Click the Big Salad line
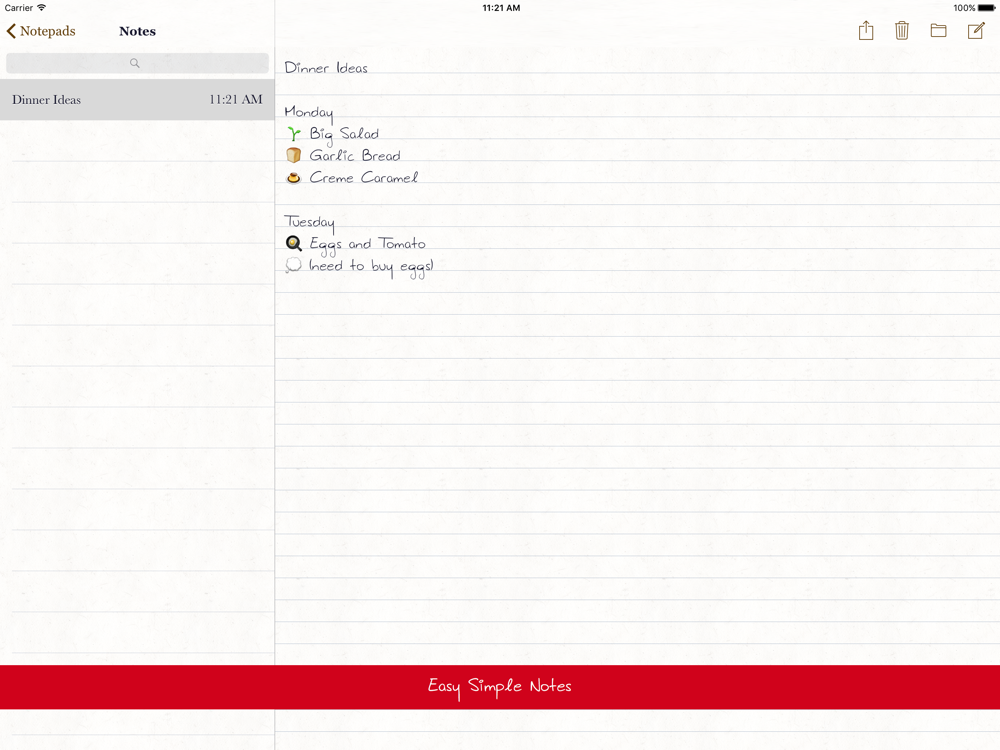Viewport: 1000px width, 750px height. coord(344,134)
